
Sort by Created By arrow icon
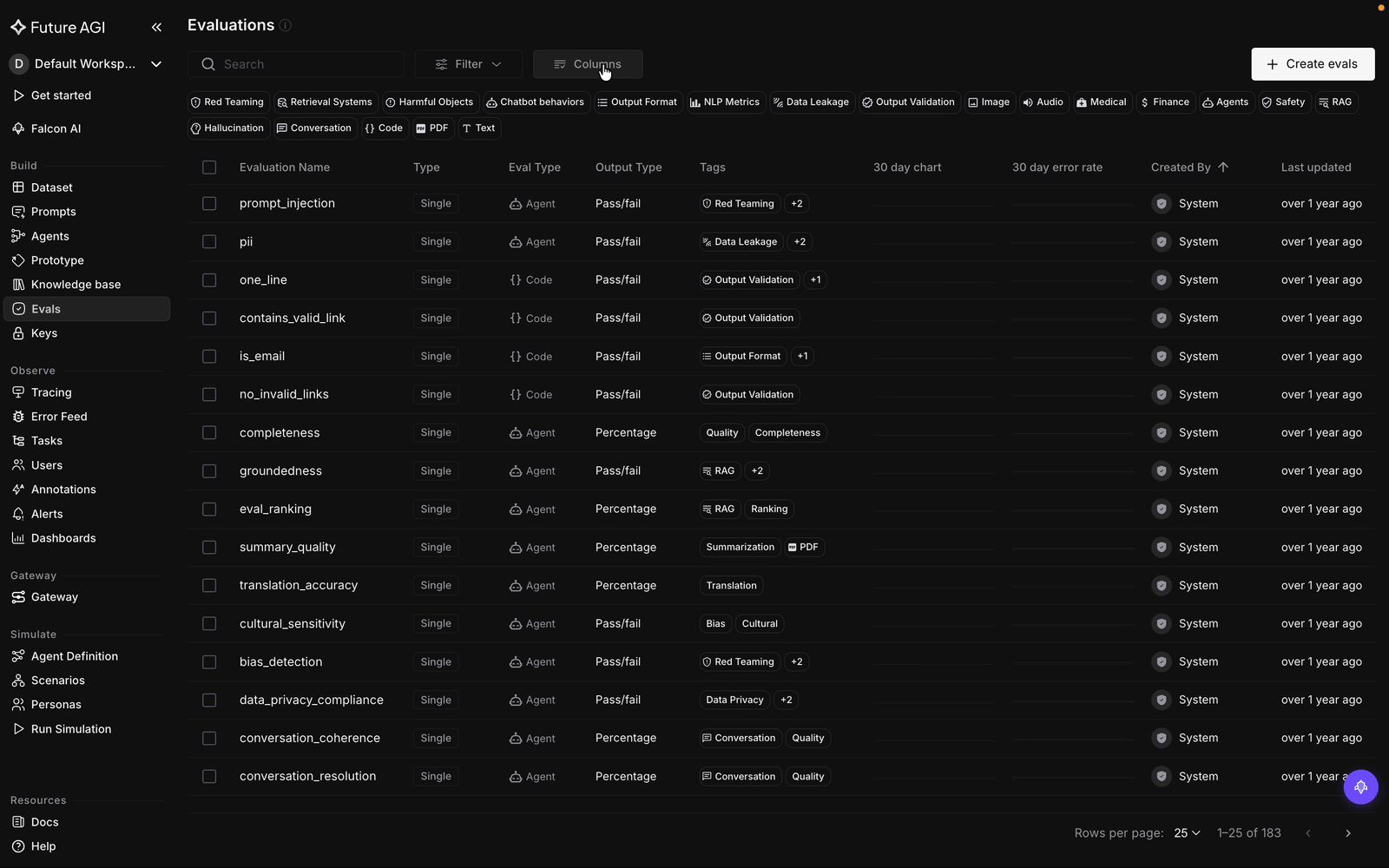tap(1223, 167)
